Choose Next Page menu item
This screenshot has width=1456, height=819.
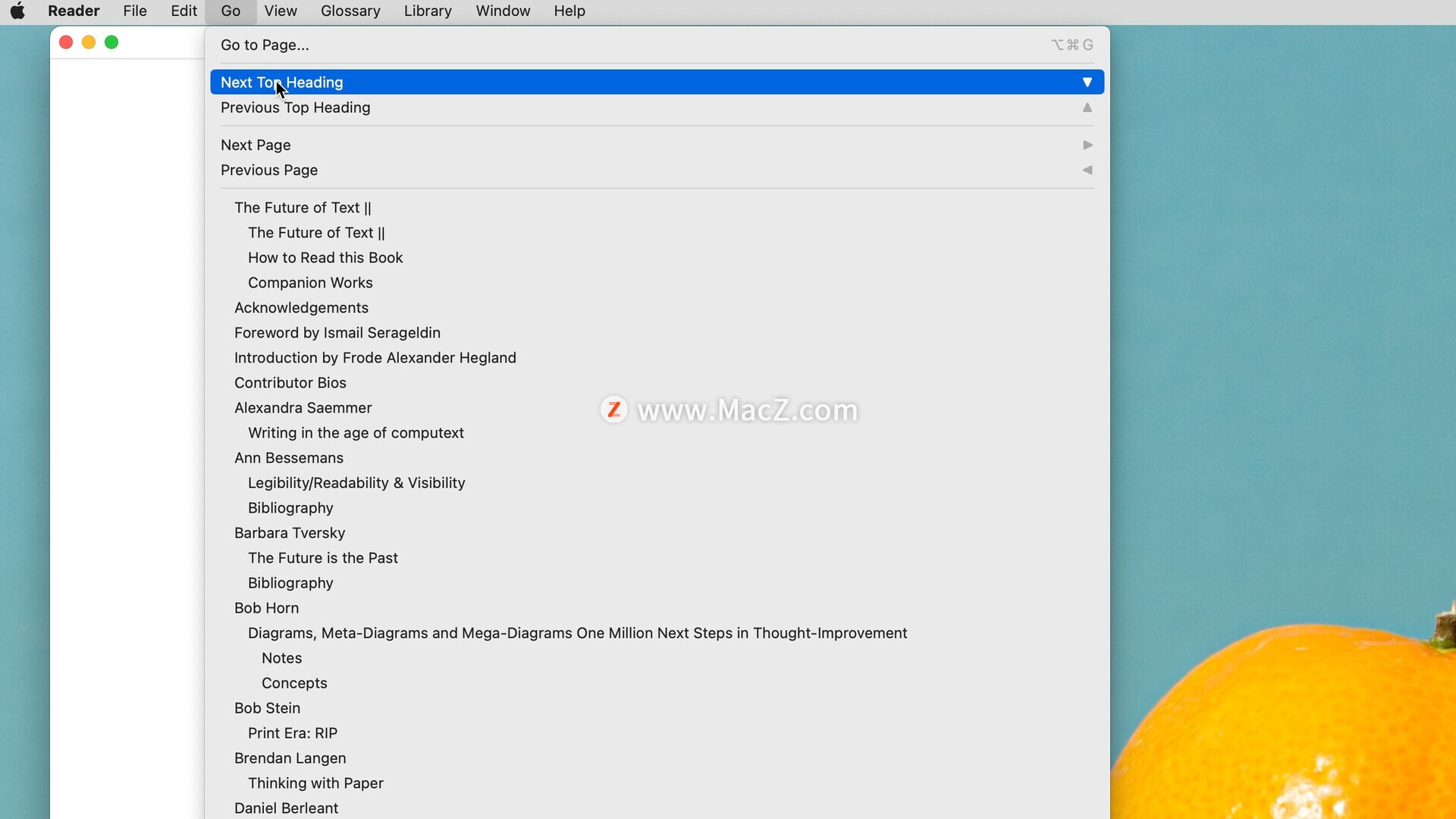[657, 145]
